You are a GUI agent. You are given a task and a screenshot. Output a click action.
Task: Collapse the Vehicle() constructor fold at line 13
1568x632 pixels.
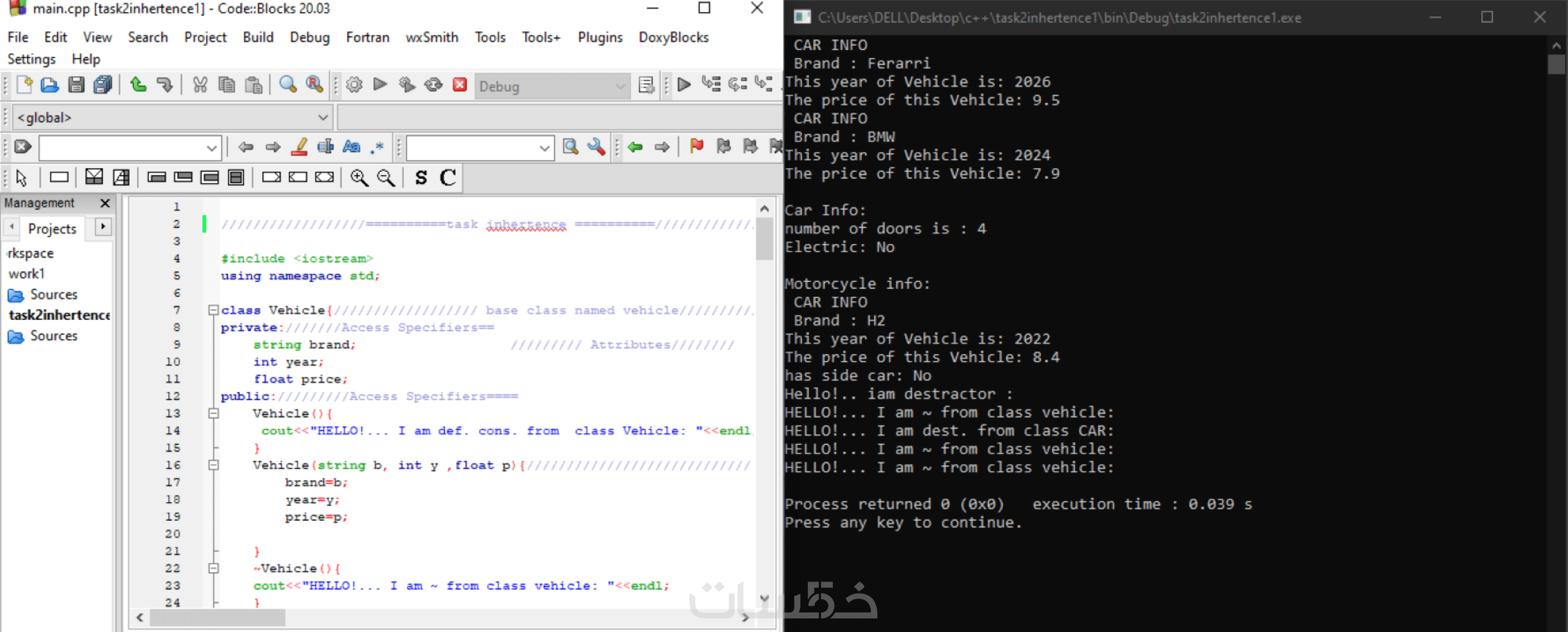pyautogui.click(x=214, y=413)
